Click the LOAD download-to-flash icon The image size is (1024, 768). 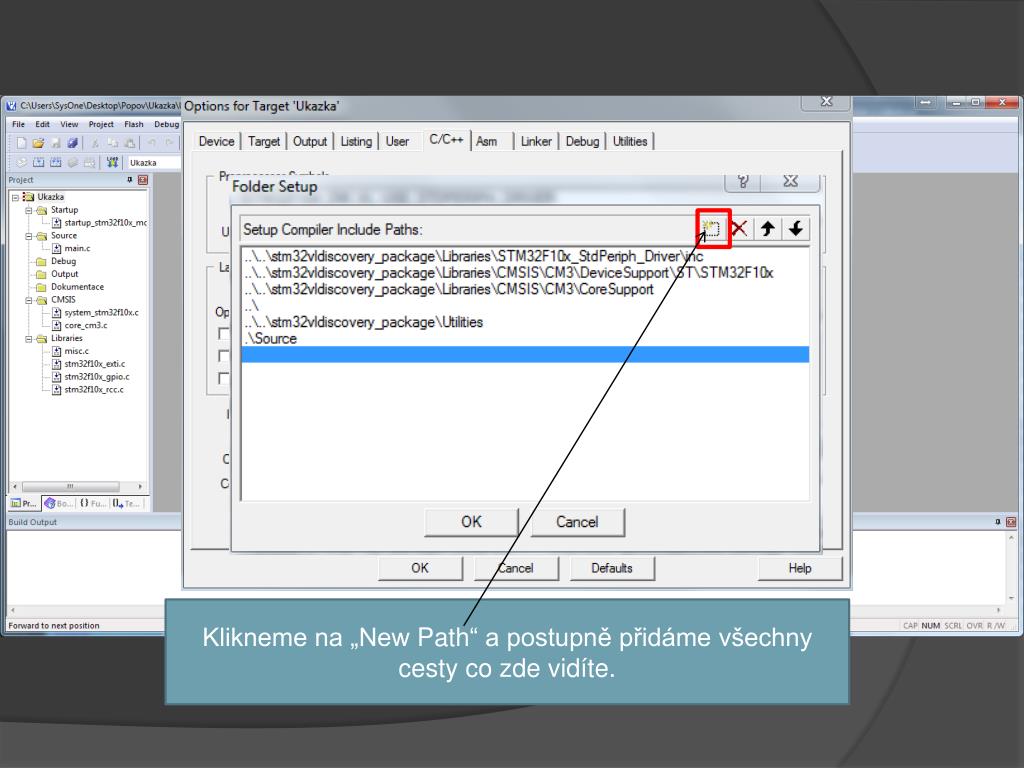click(112, 162)
